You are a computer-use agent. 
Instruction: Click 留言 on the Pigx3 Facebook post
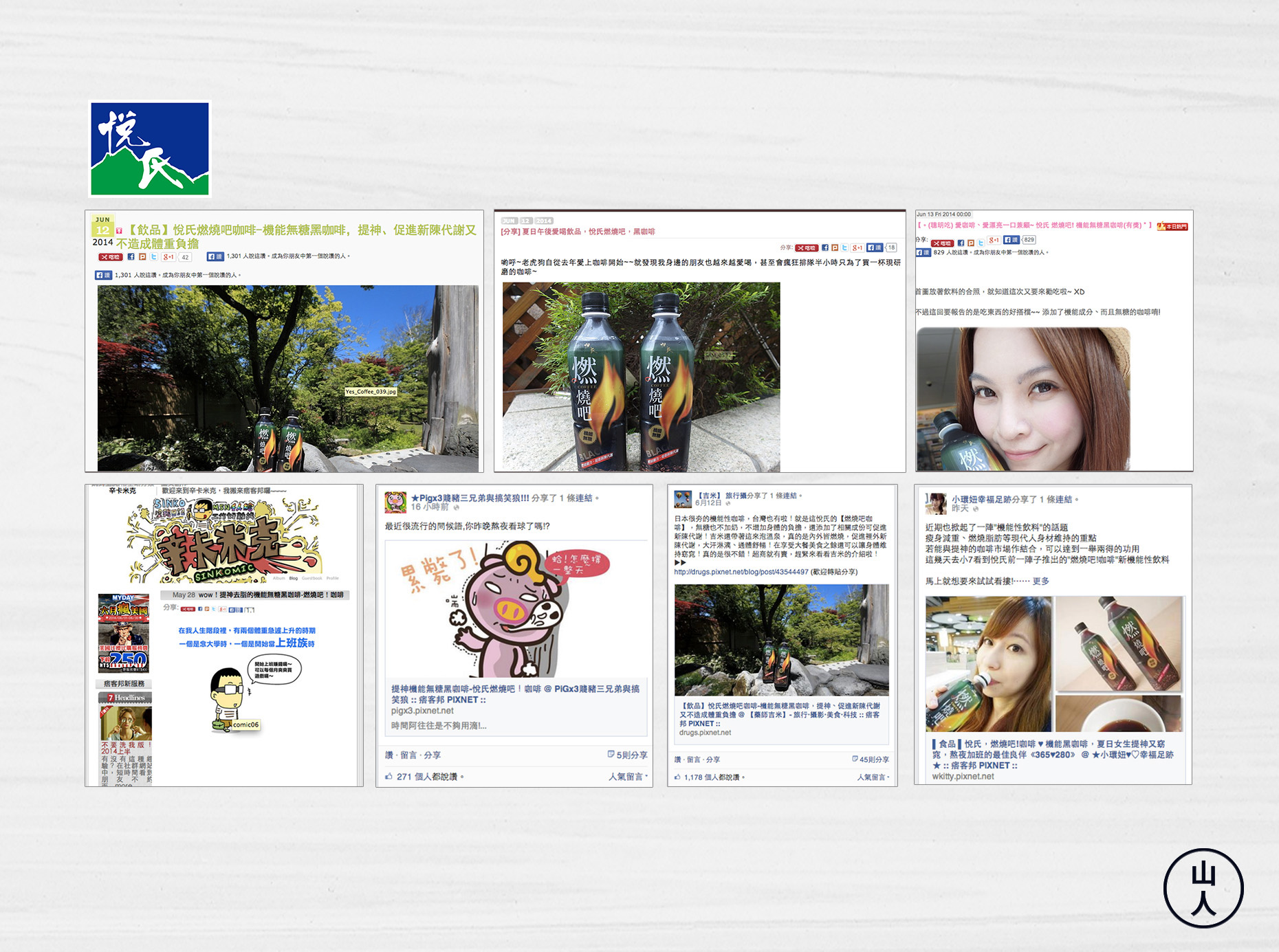coord(408,755)
